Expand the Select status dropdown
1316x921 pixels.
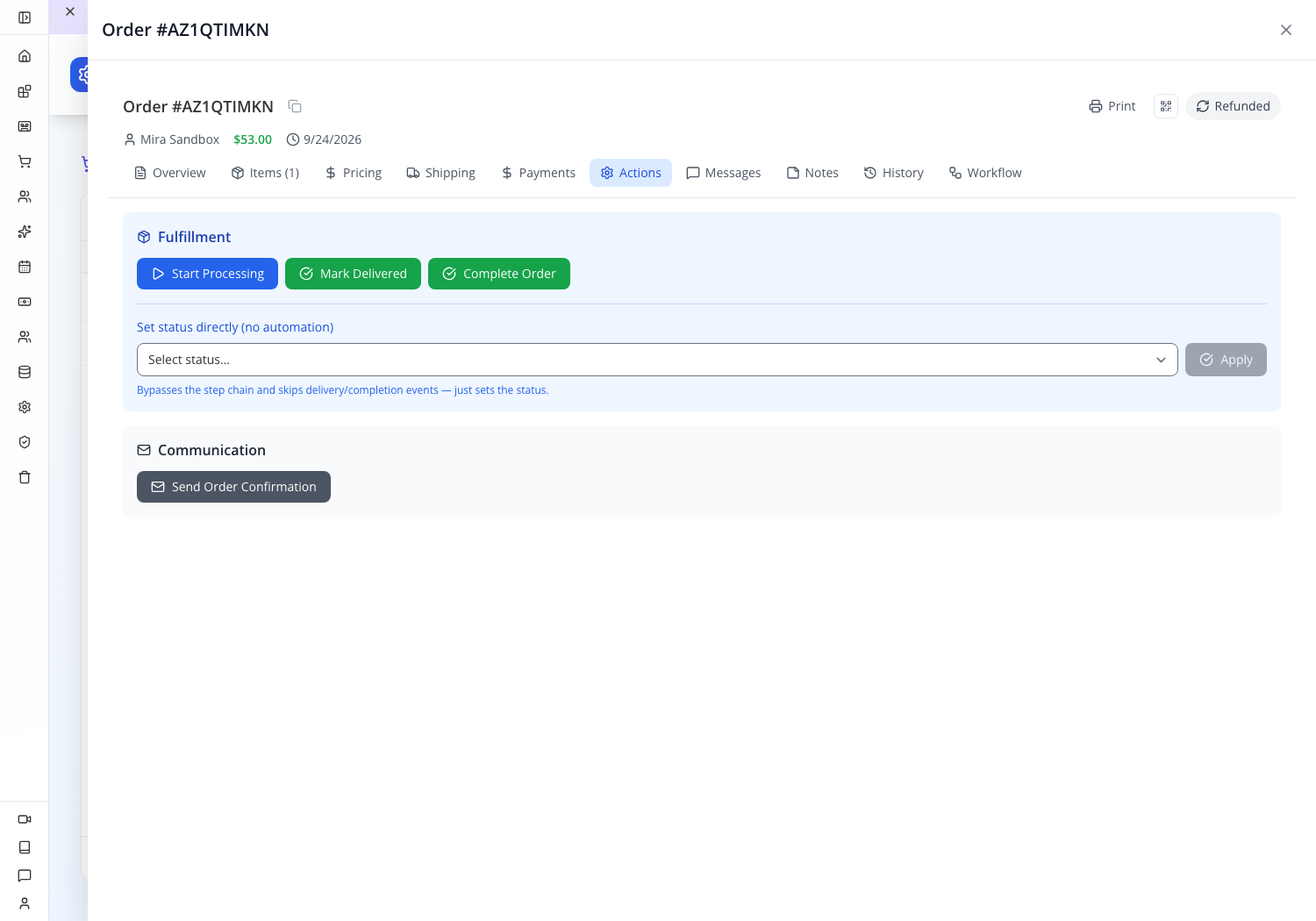coord(657,360)
